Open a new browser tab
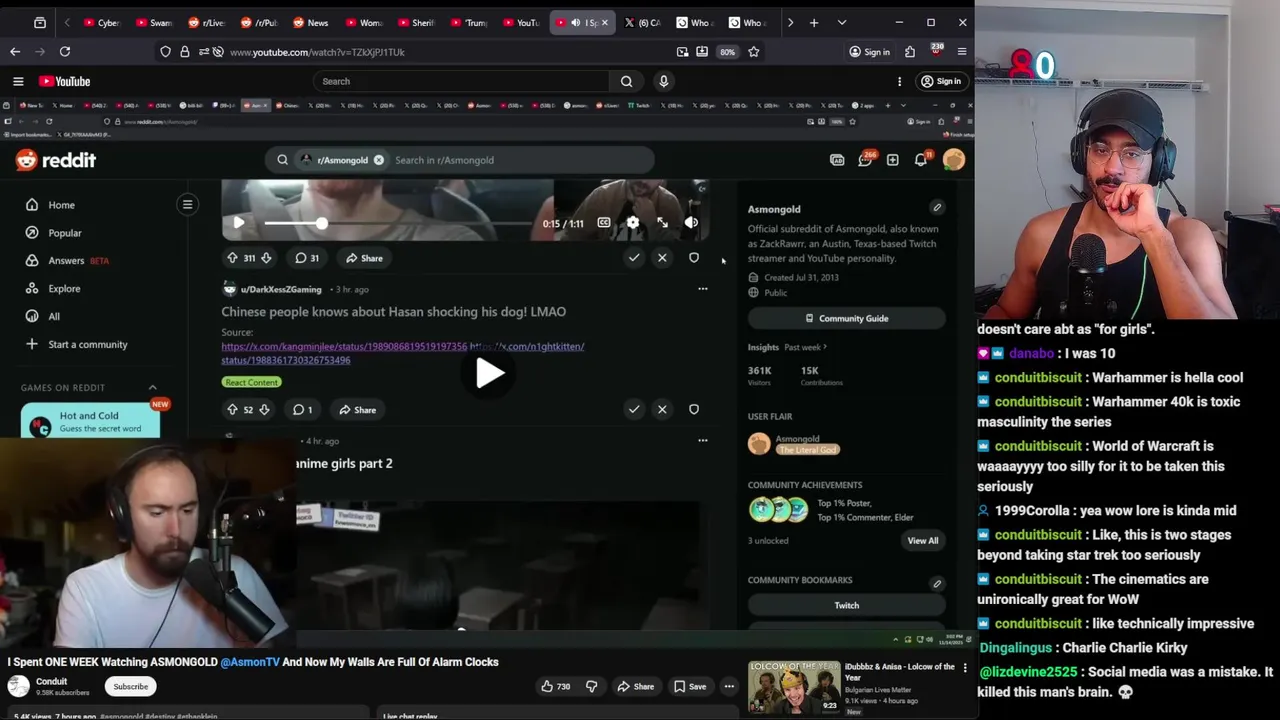The height and width of the screenshot is (720, 1280). (814, 22)
